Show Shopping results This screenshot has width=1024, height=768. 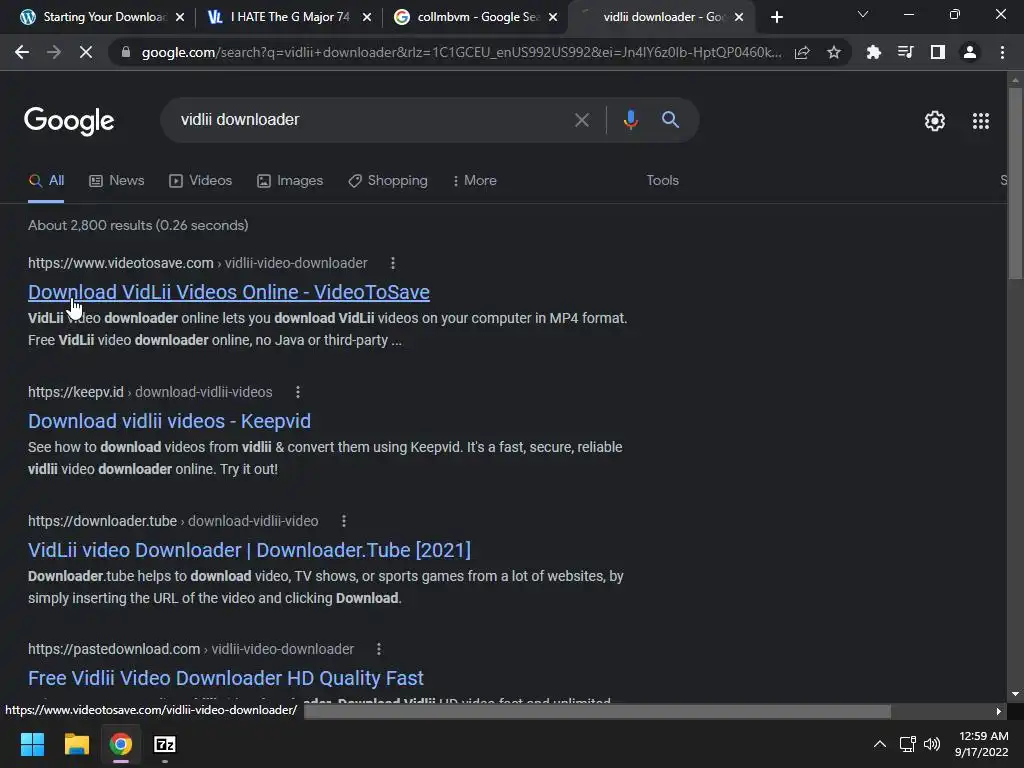pos(388,180)
